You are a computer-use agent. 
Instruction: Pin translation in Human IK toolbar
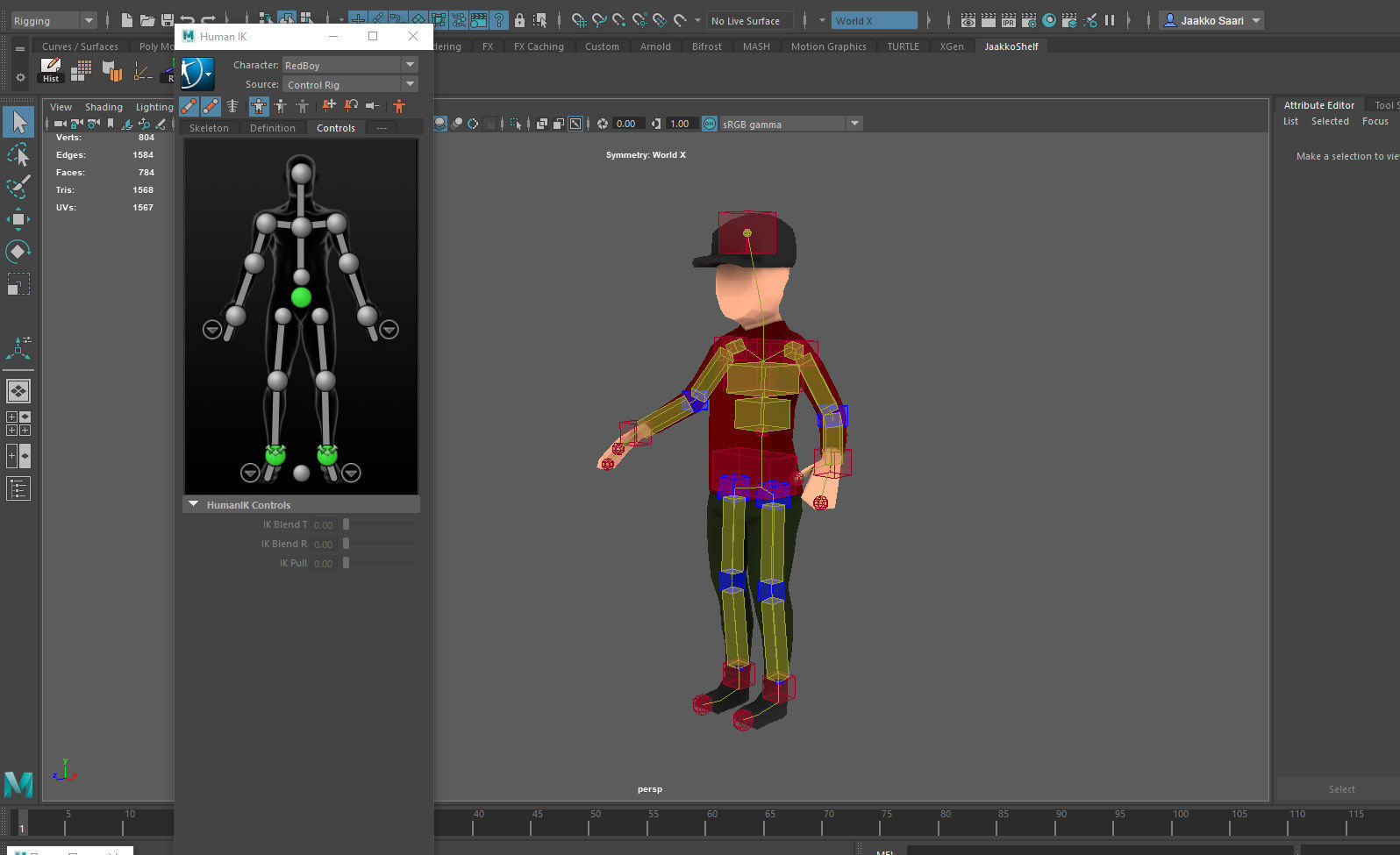pyautogui.click(x=329, y=106)
